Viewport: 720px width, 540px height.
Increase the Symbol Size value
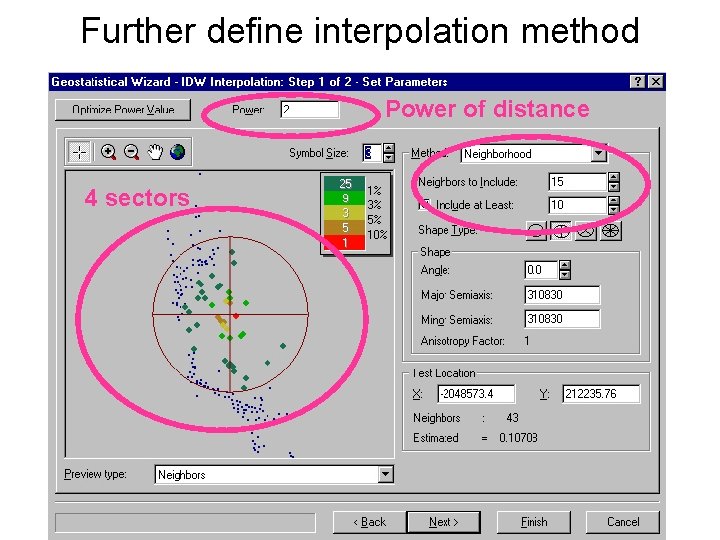pyautogui.click(x=389, y=149)
